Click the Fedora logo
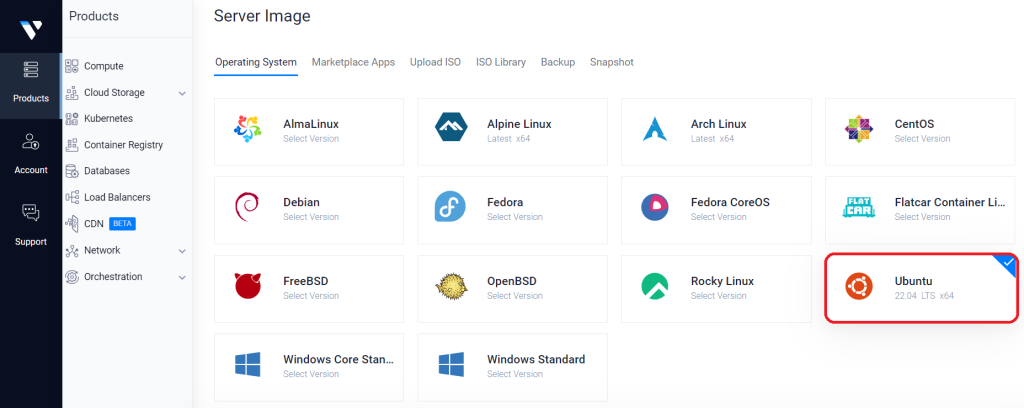This screenshot has height=408, width=1024. 451,207
